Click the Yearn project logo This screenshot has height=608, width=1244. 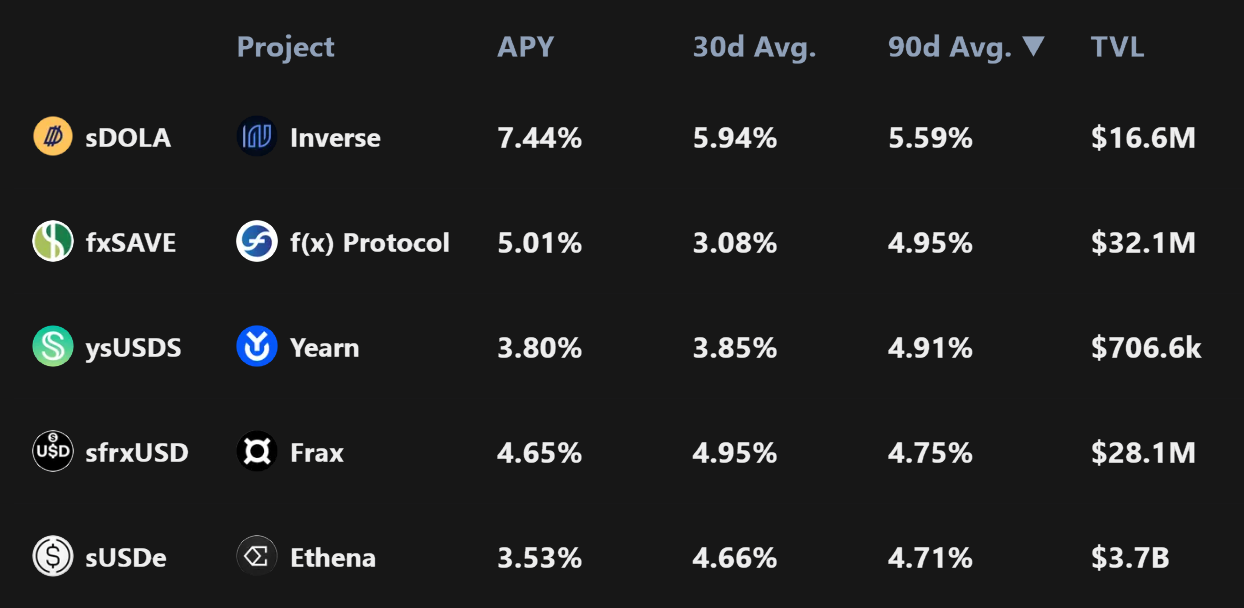pos(257,347)
